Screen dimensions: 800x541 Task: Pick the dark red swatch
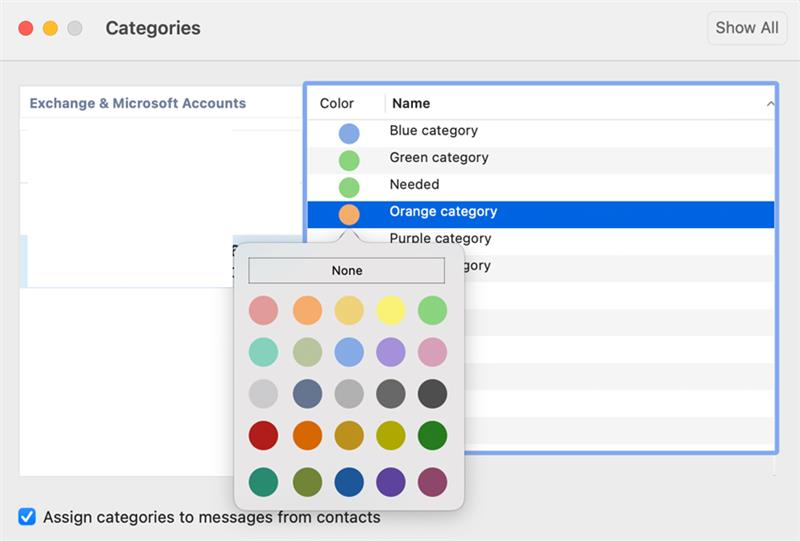(x=263, y=436)
